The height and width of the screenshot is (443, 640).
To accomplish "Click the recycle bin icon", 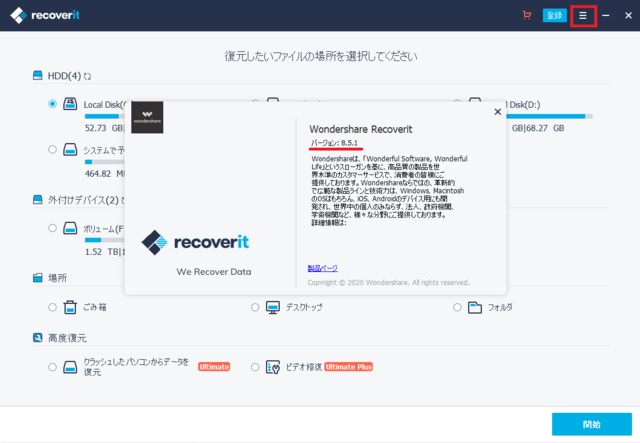I will (70, 307).
